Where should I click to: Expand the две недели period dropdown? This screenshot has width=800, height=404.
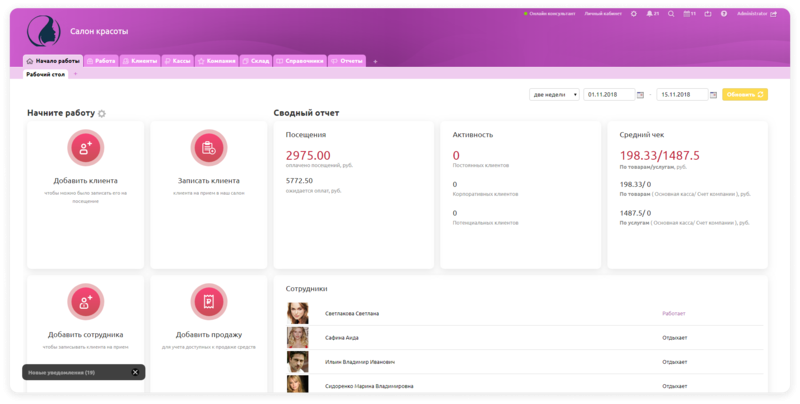[x=554, y=94]
